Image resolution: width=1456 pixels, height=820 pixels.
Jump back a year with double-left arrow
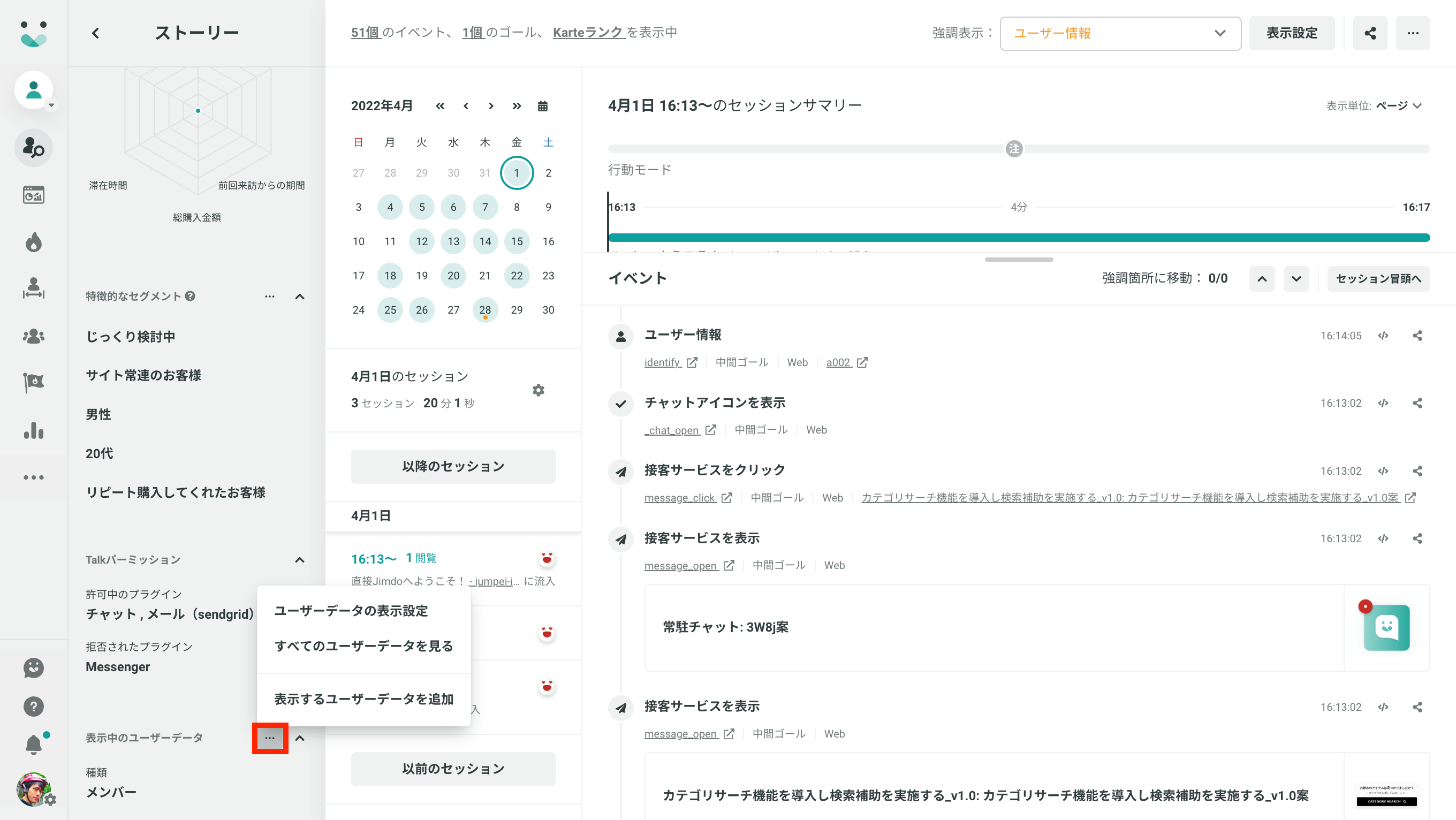(441, 105)
